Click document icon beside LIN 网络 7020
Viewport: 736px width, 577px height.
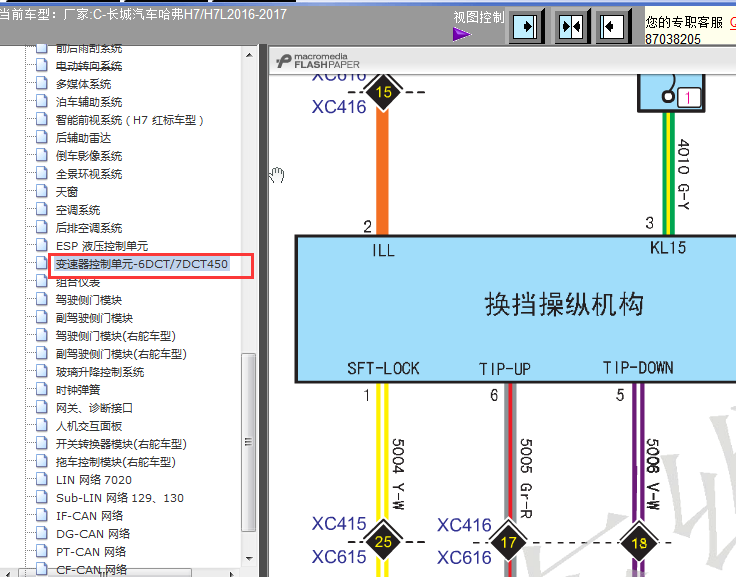tap(42, 479)
